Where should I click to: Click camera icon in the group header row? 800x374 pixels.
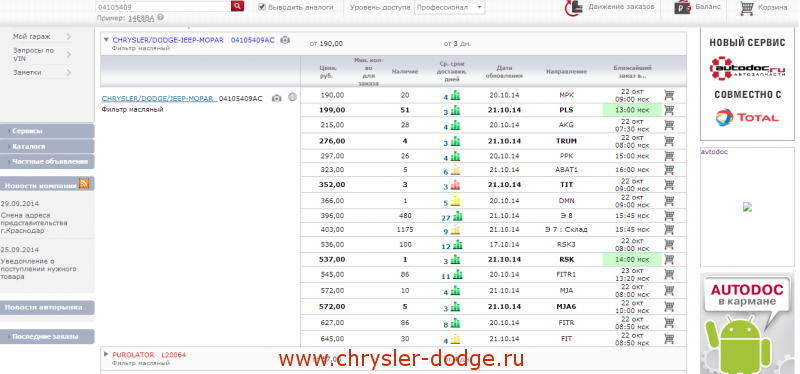point(285,40)
